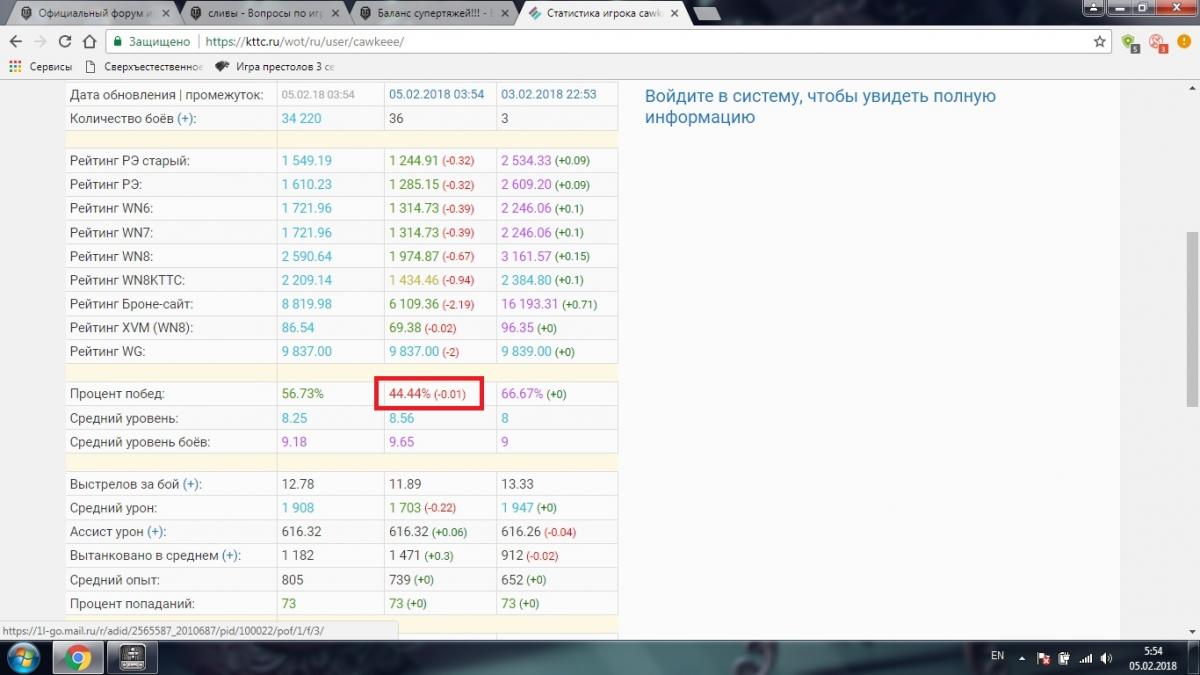Open the Игра престолов 3 bookmark

(x=275, y=67)
